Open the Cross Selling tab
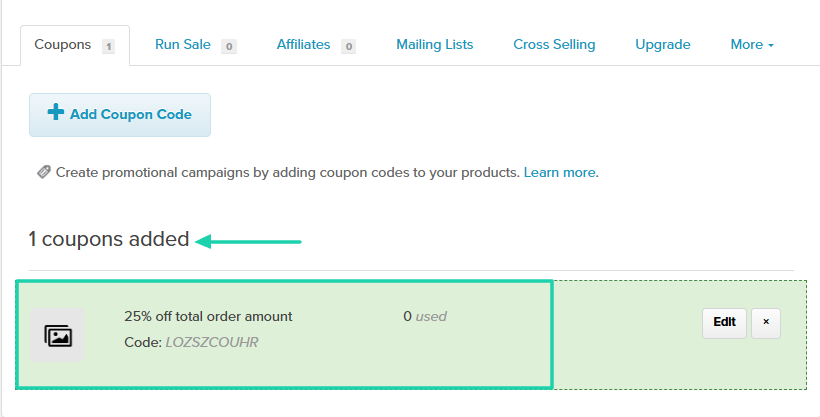Viewport: 820px width, 417px height. 554,45
